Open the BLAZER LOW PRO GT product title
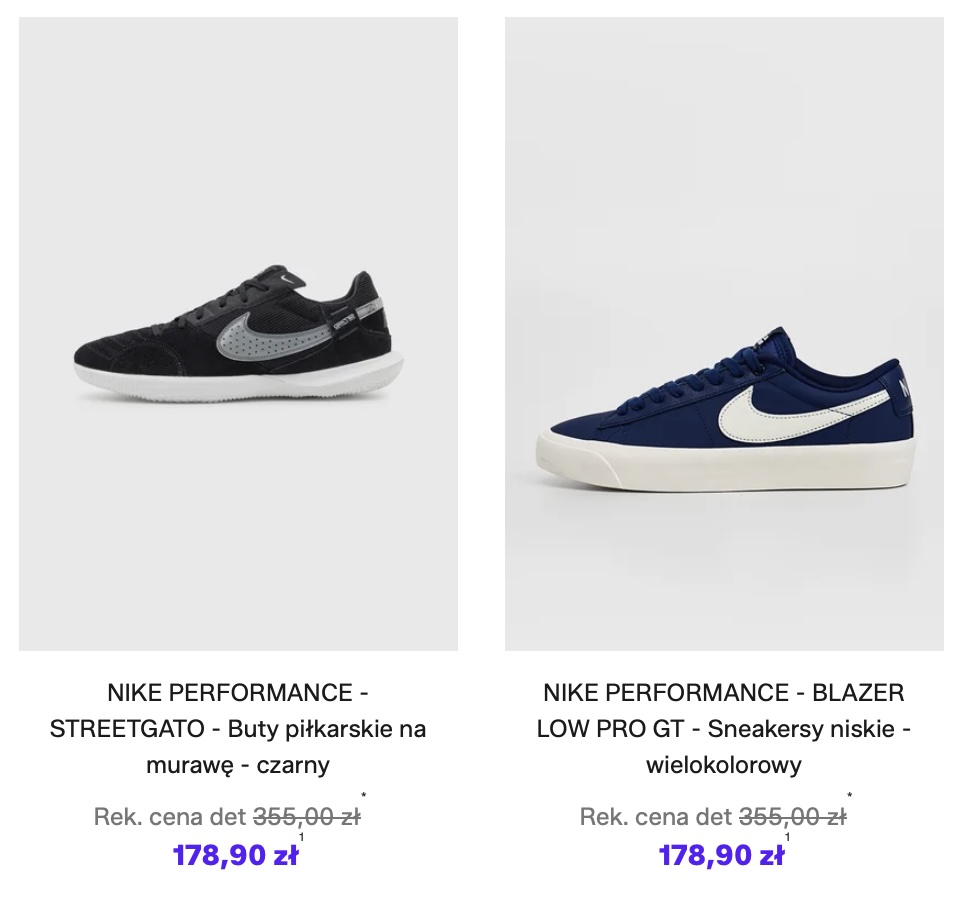 point(724,729)
